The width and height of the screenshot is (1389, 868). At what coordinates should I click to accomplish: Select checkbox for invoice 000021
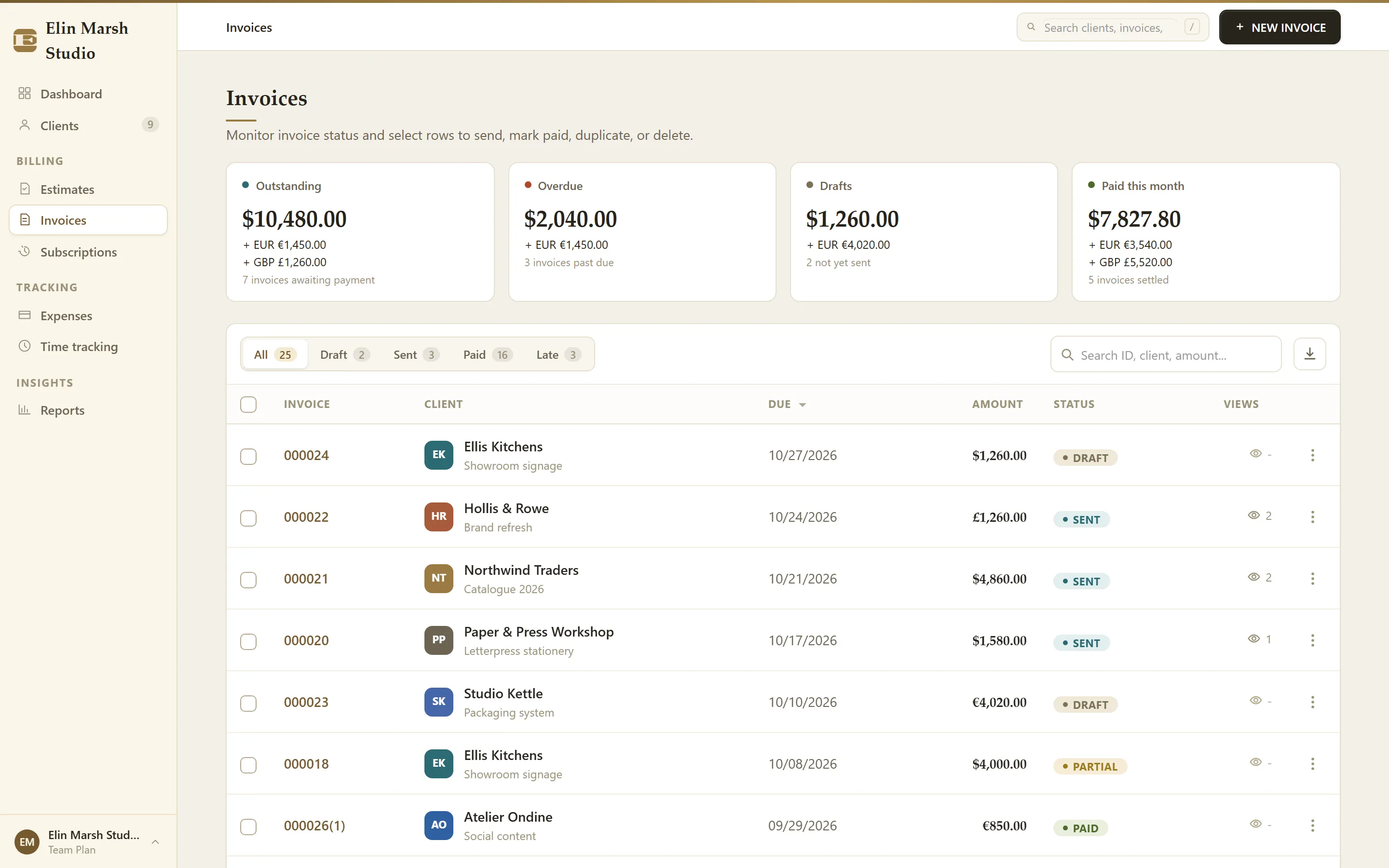tap(248, 580)
